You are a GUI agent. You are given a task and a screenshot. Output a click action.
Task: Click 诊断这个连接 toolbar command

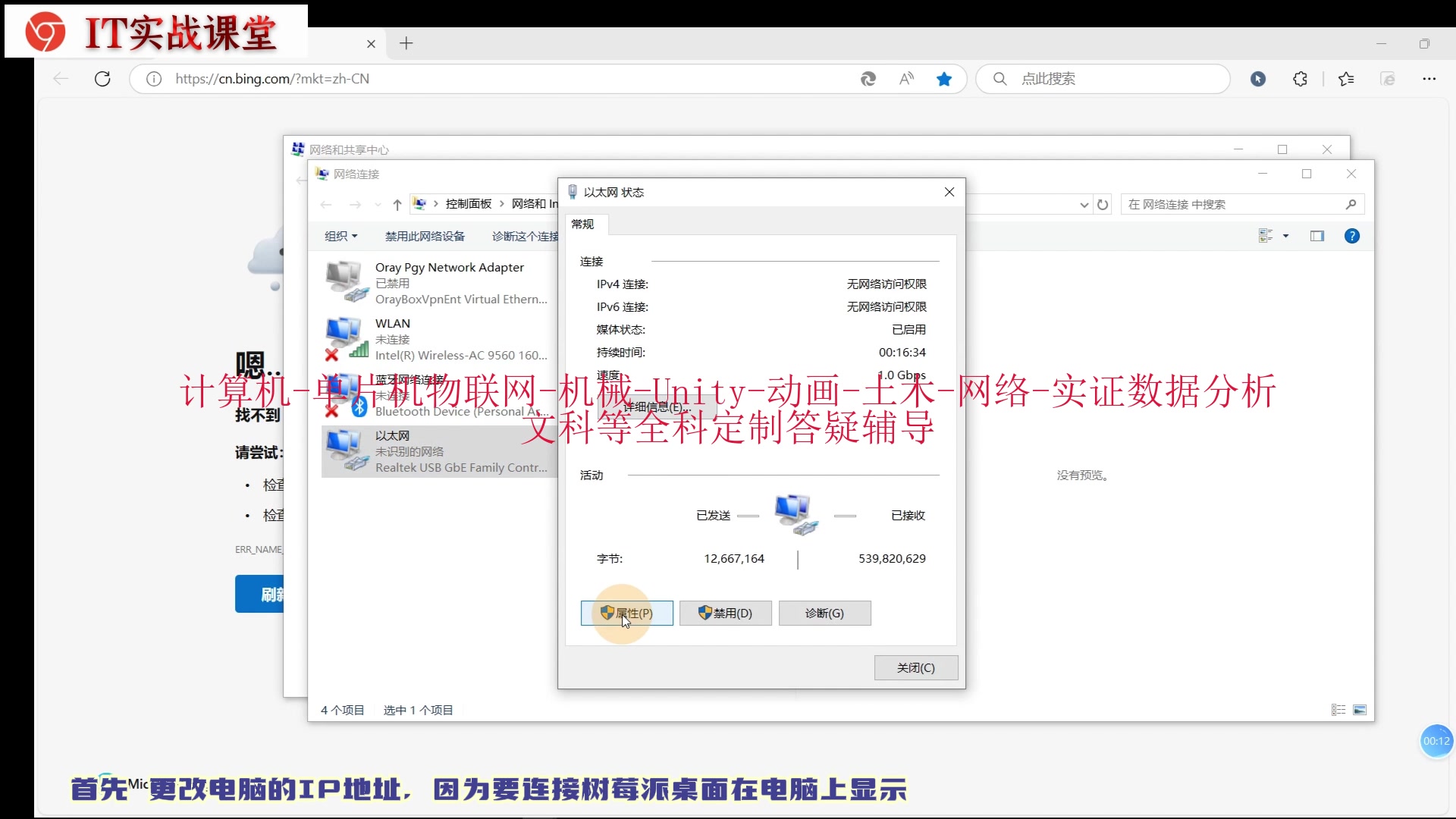coord(525,236)
